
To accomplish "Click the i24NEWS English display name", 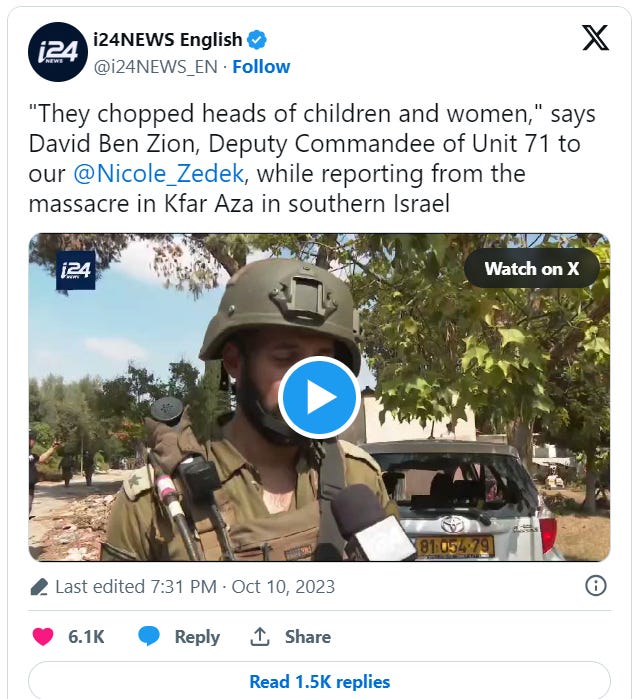I will [168, 40].
